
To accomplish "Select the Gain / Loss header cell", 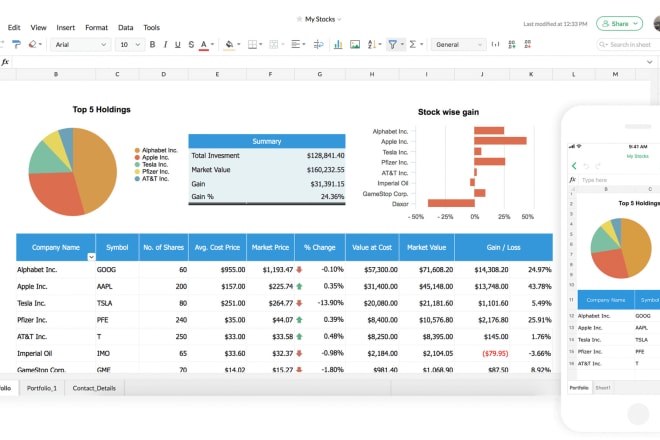I will (x=503, y=247).
